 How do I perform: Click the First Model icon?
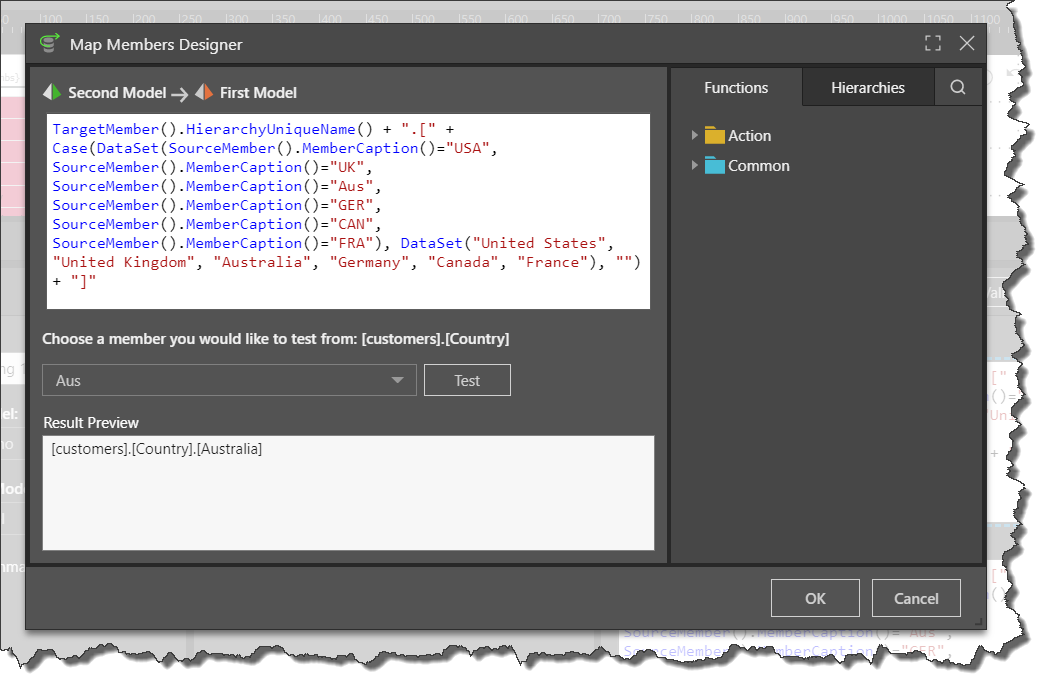(204, 93)
